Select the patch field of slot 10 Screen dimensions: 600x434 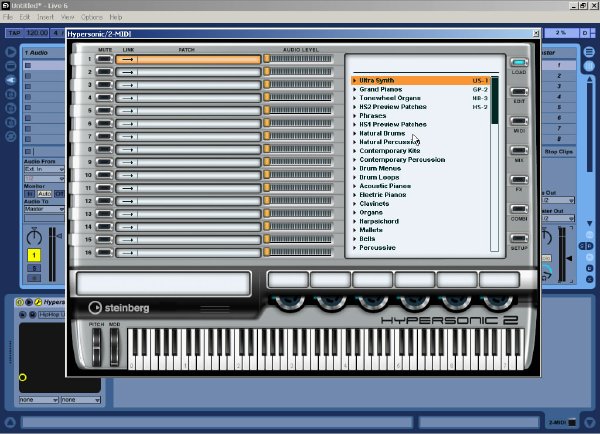[199, 175]
